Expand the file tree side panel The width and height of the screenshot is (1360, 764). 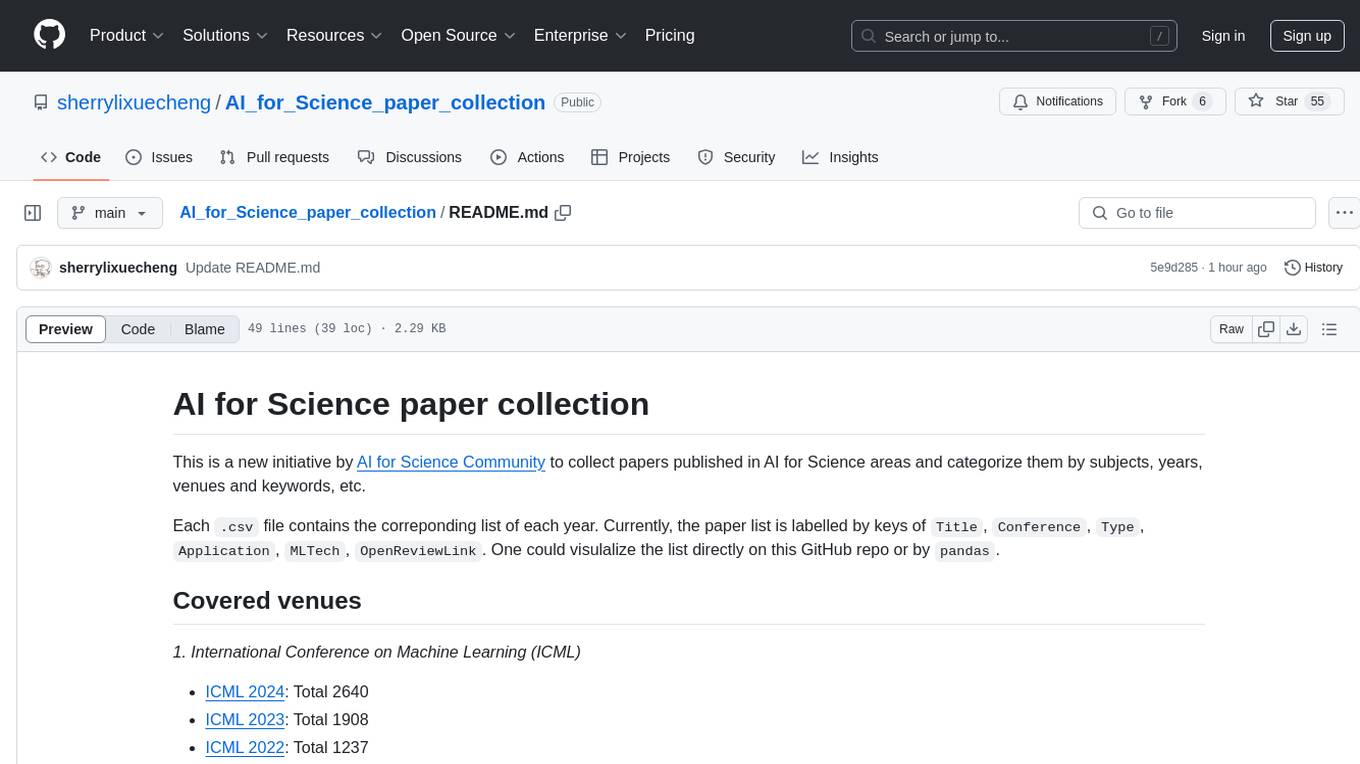(33, 213)
